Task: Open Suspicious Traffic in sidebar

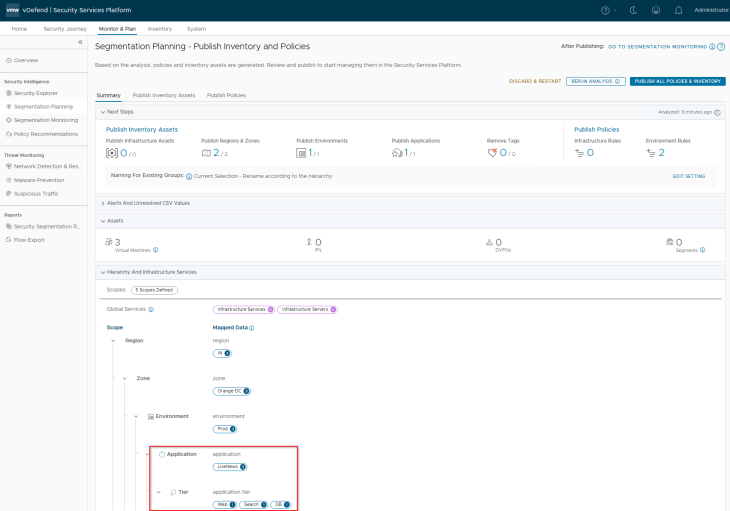Action: click(x=38, y=193)
